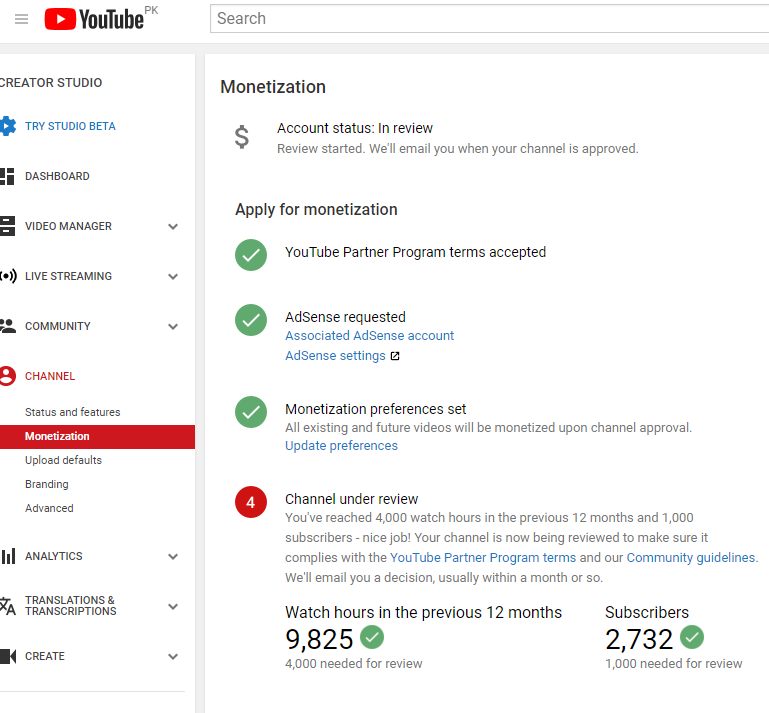769x713 pixels.
Task: Click Update preferences link
Action: pyautogui.click(x=341, y=446)
